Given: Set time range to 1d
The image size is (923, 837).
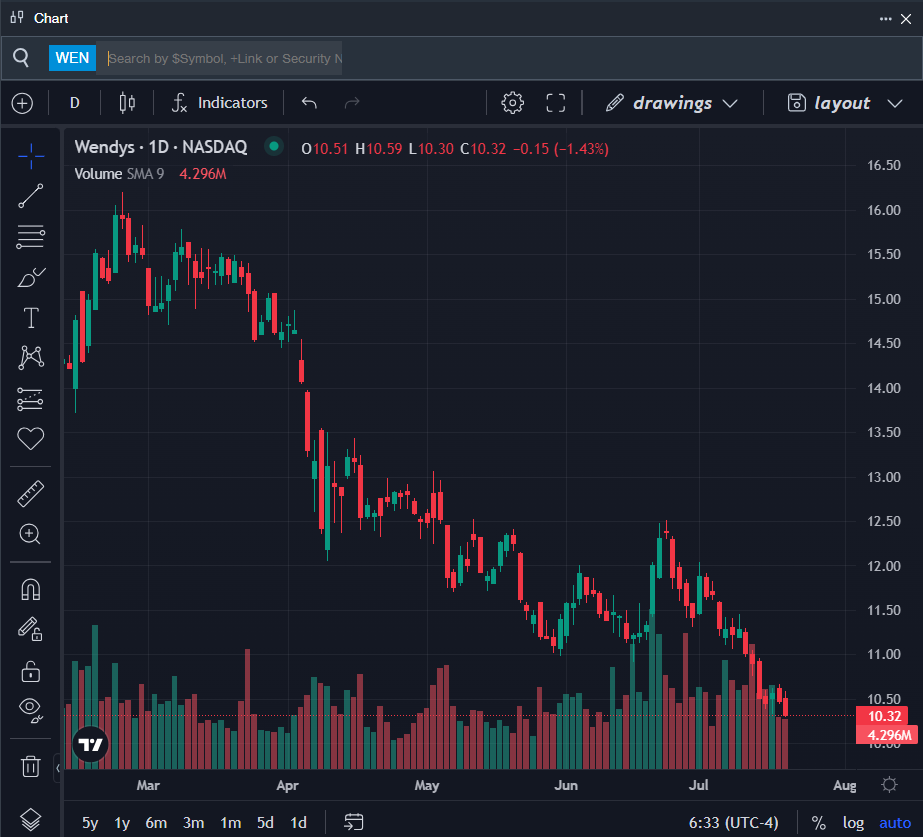Looking at the screenshot, I should pyautogui.click(x=298, y=823).
